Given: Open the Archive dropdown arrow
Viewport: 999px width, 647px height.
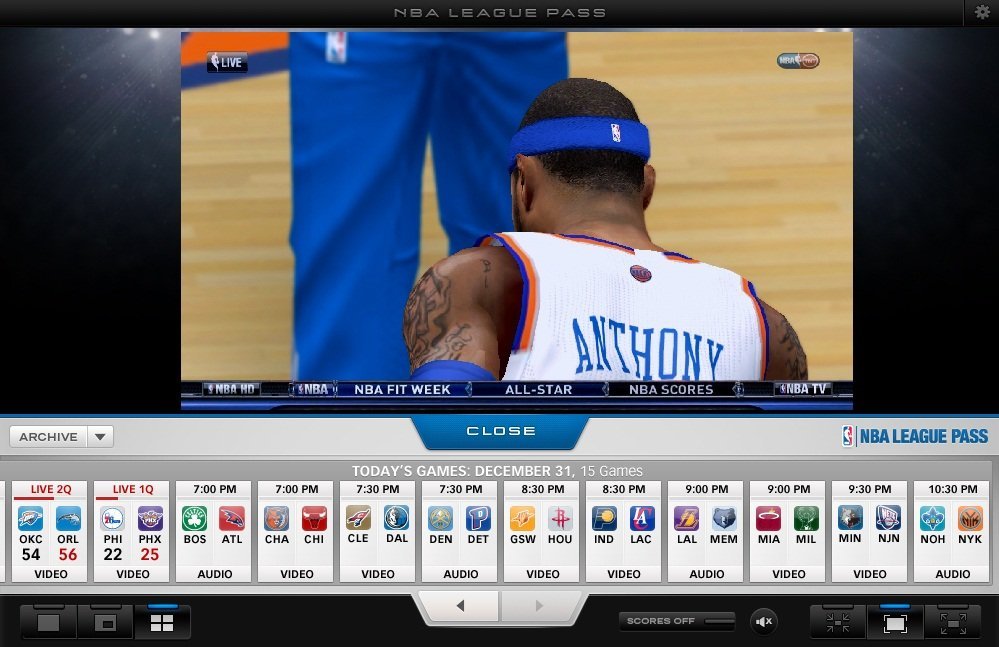Looking at the screenshot, I should (100, 437).
